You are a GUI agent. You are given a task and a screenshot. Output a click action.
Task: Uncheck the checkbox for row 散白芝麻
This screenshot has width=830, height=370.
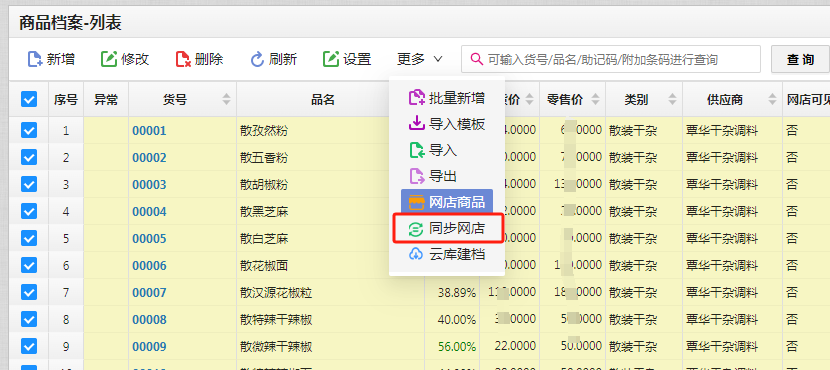[x=29, y=238]
